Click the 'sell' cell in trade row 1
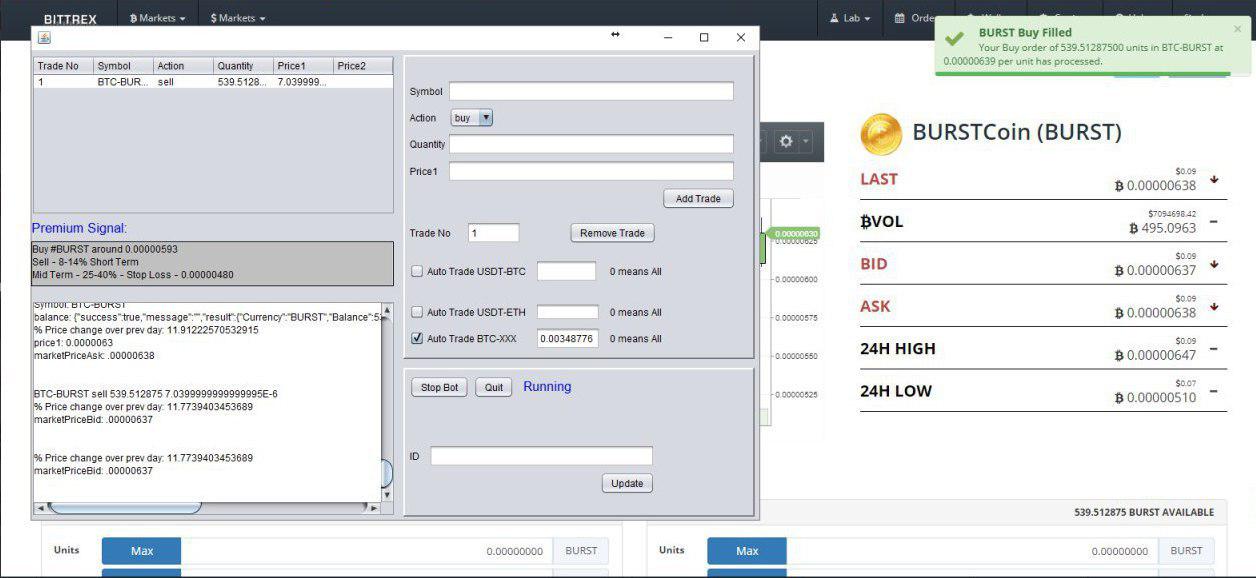 [x=183, y=82]
